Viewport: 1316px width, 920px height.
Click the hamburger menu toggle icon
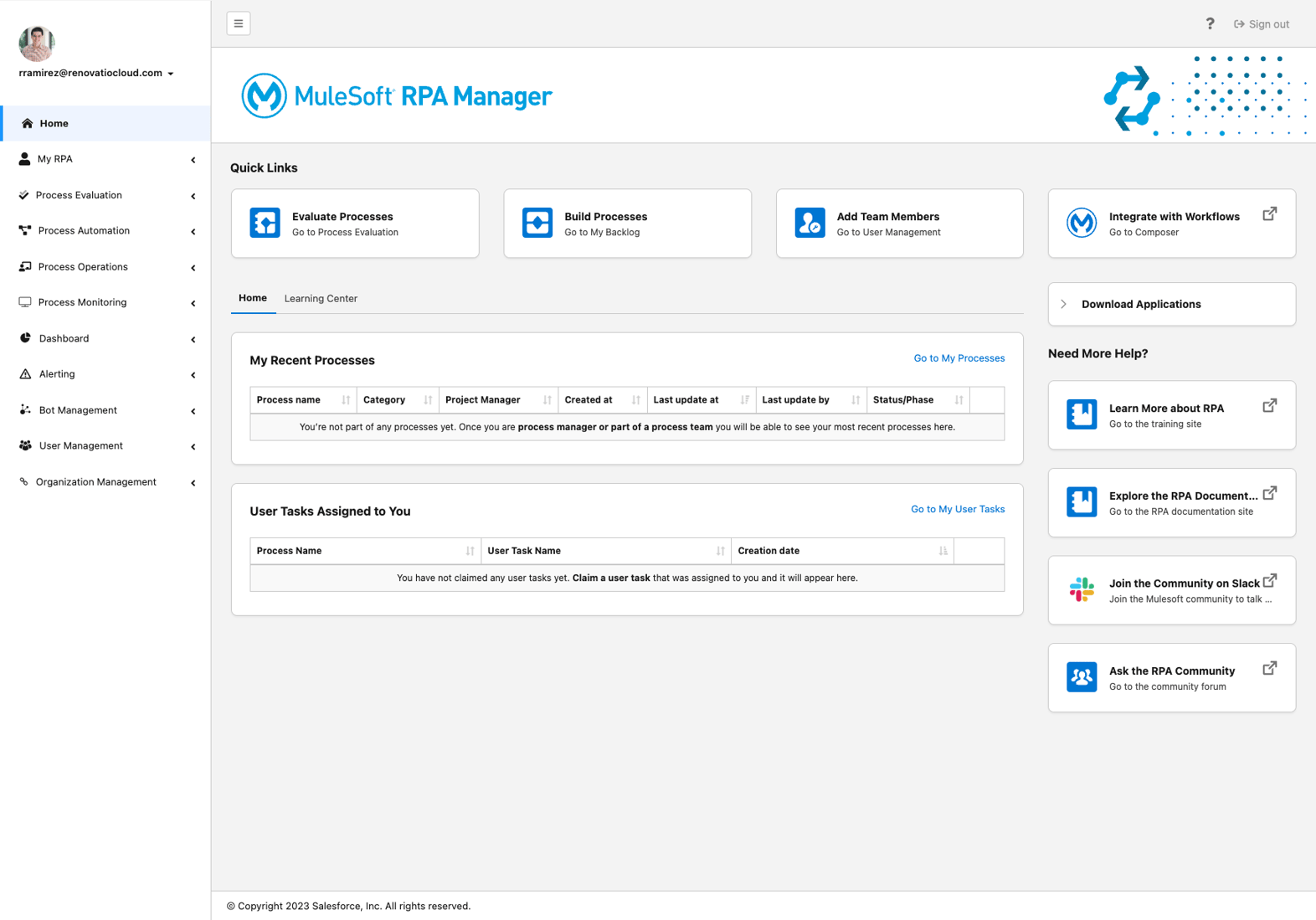[239, 23]
